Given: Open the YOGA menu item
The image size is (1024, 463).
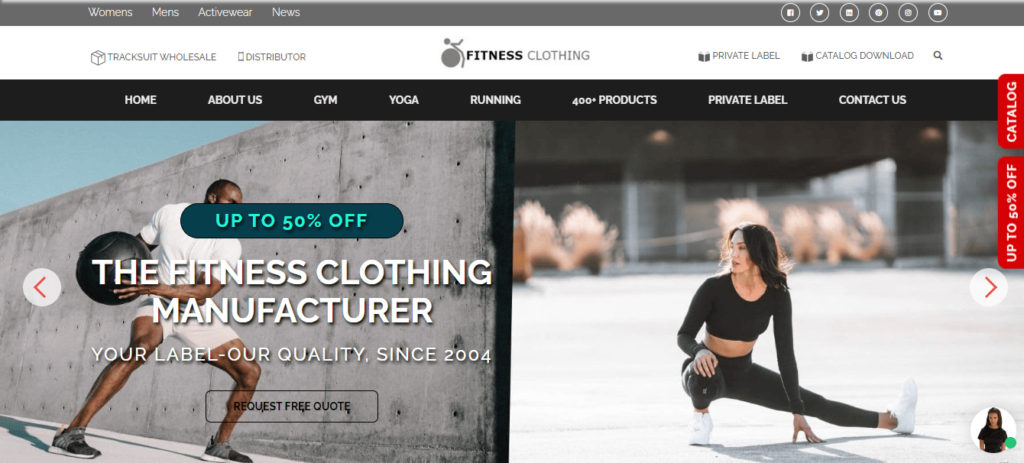Looking at the screenshot, I should point(404,100).
